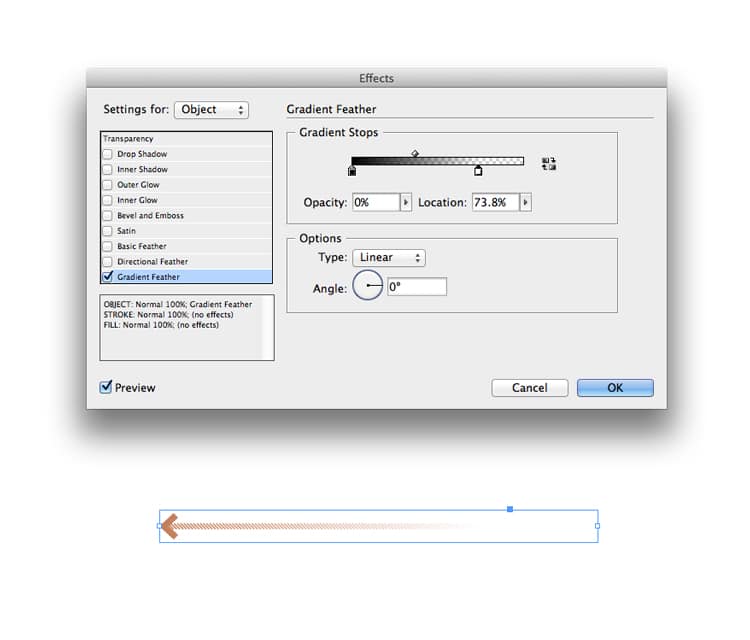The width and height of the screenshot is (750, 640).
Task: Enable the Satin checkbox
Action: (x=108, y=231)
